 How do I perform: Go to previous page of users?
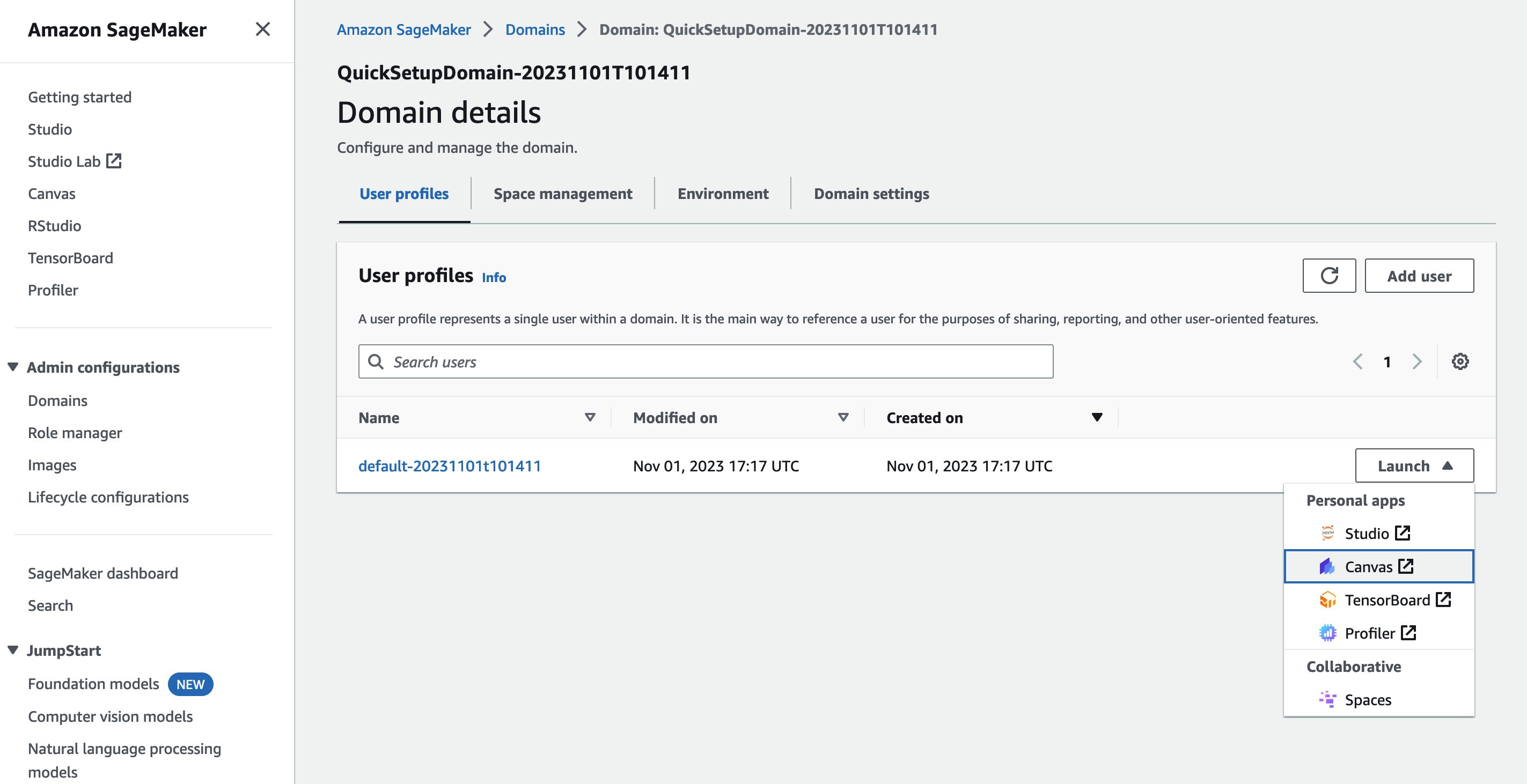pos(1357,361)
